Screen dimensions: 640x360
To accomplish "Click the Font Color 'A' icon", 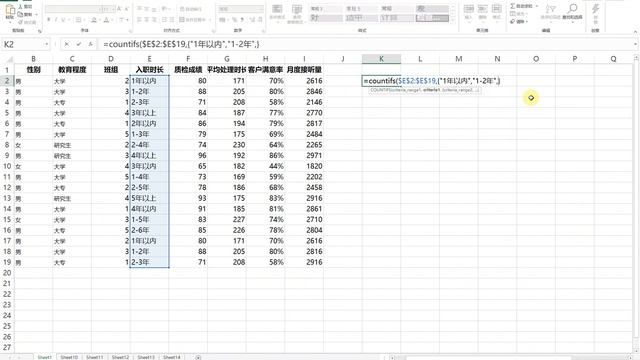I will coord(107,20).
